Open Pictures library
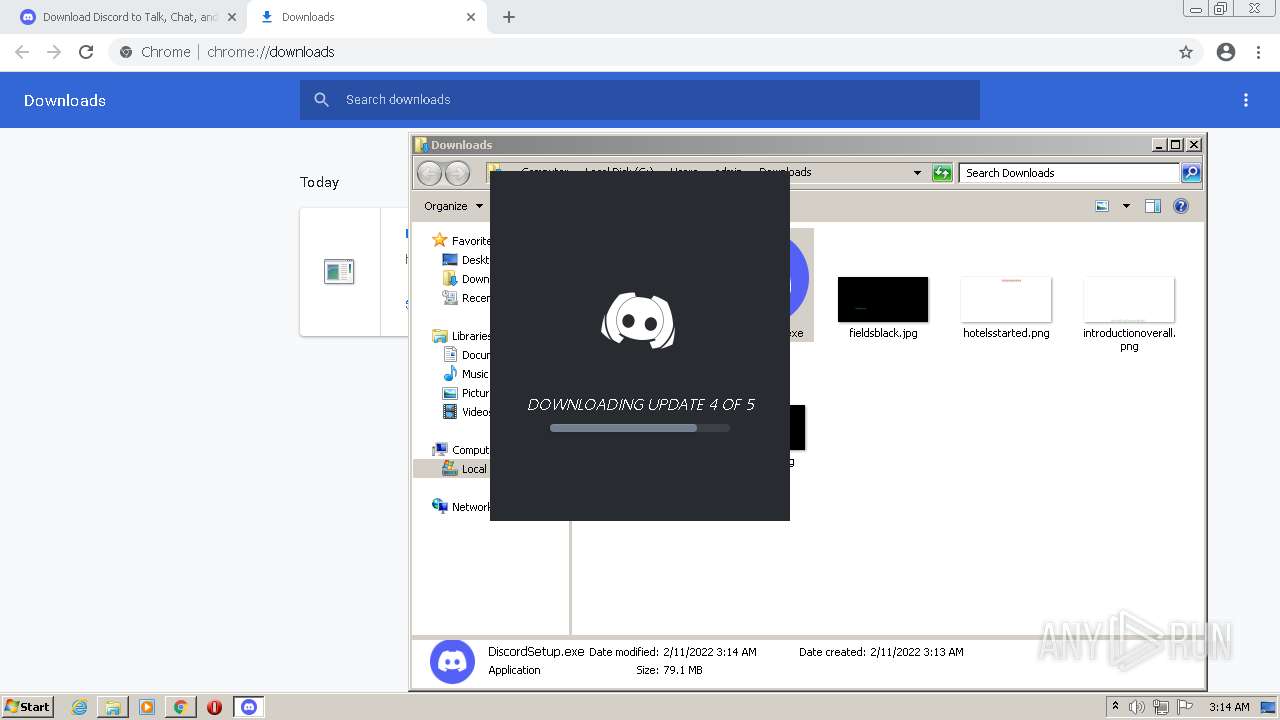The image size is (1280, 720). [466, 393]
